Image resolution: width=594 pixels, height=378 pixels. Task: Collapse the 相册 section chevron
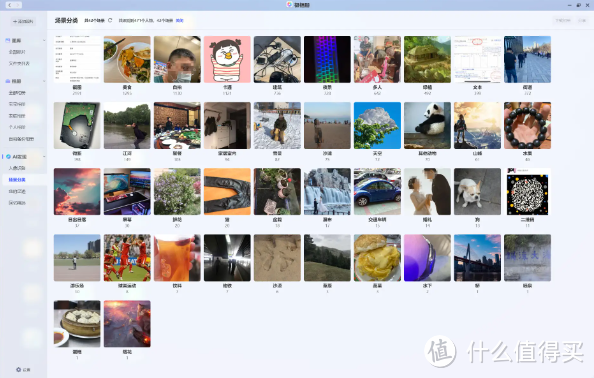point(44,81)
